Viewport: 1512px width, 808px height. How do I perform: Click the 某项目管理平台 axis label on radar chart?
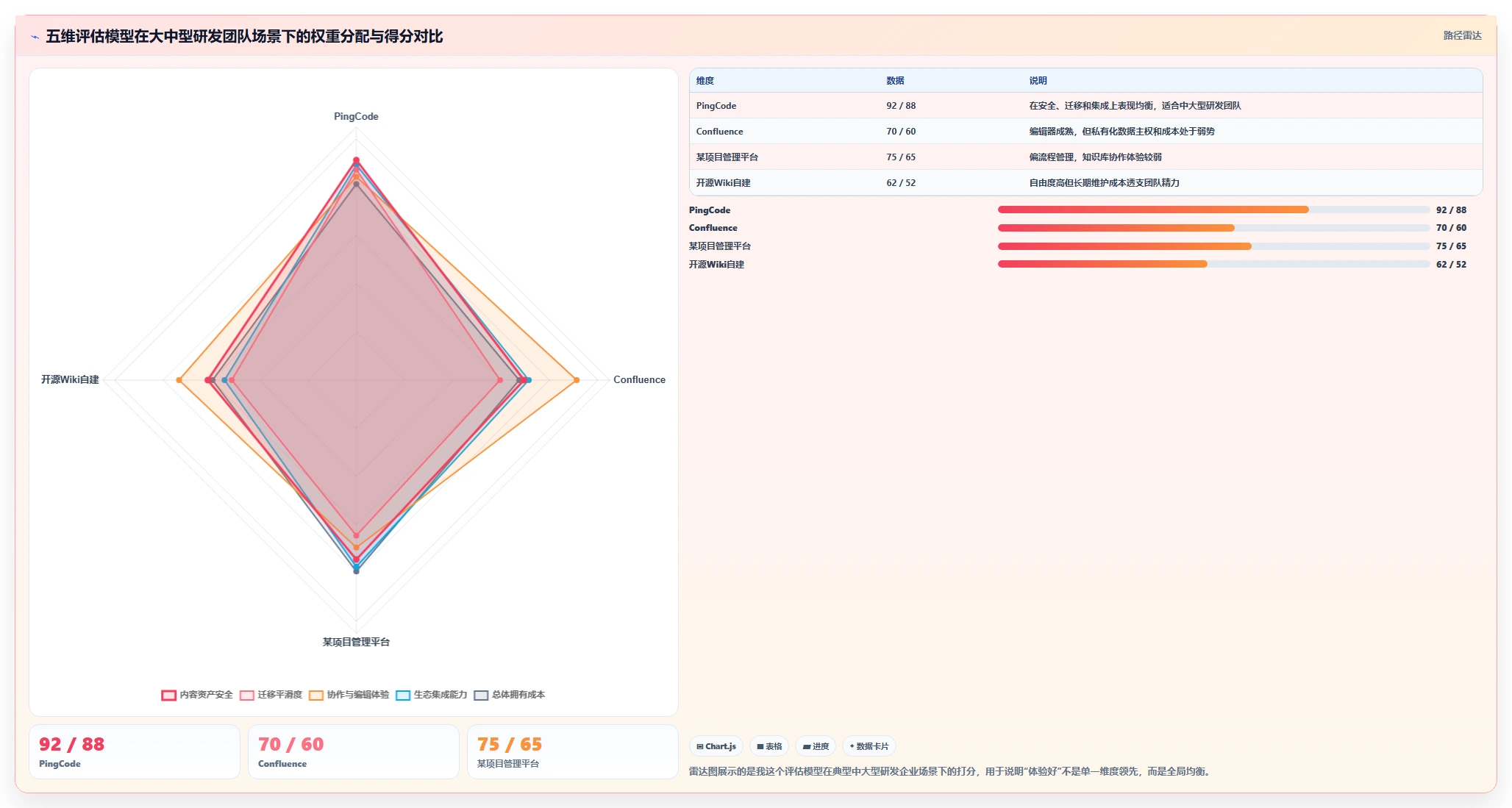tap(356, 642)
